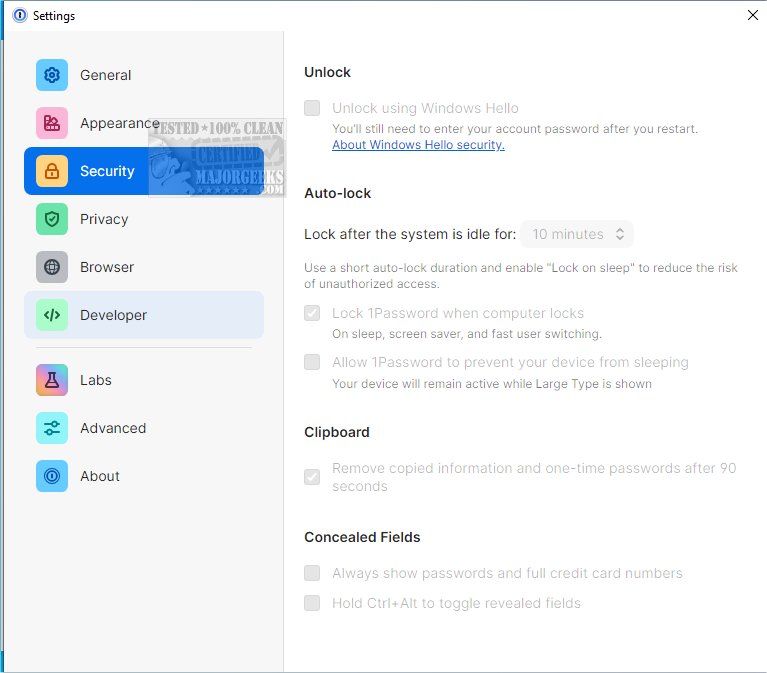
Task: Click the Advanced sliders icon
Action: (x=52, y=428)
